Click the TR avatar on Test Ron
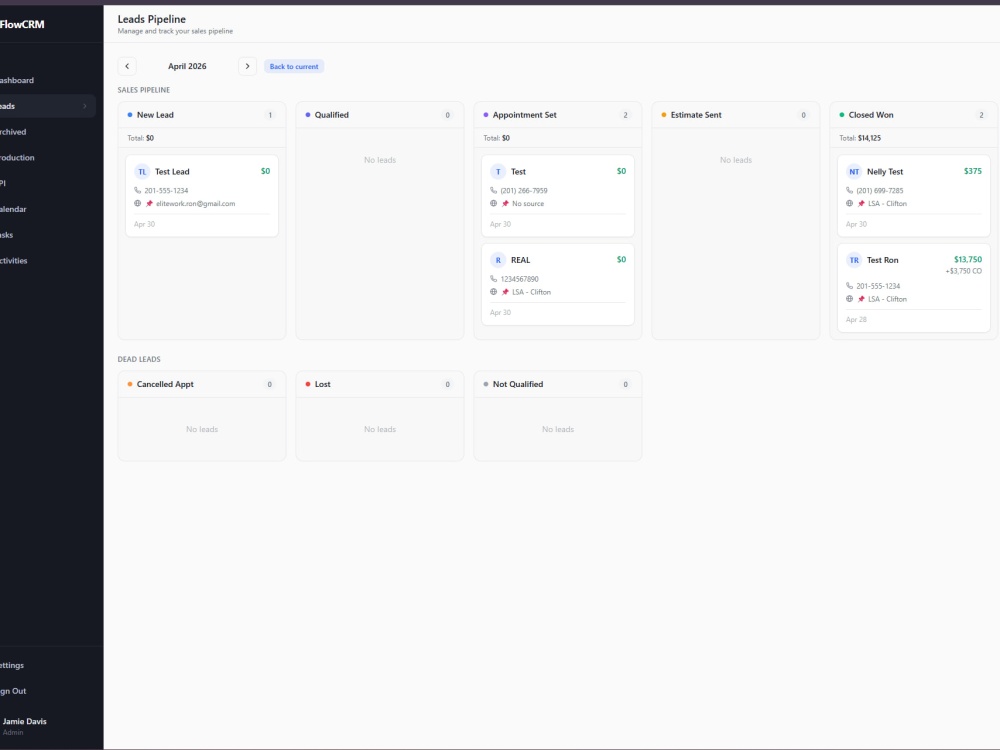The height and width of the screenshot is (750, 1000). [x=854, y=260]
